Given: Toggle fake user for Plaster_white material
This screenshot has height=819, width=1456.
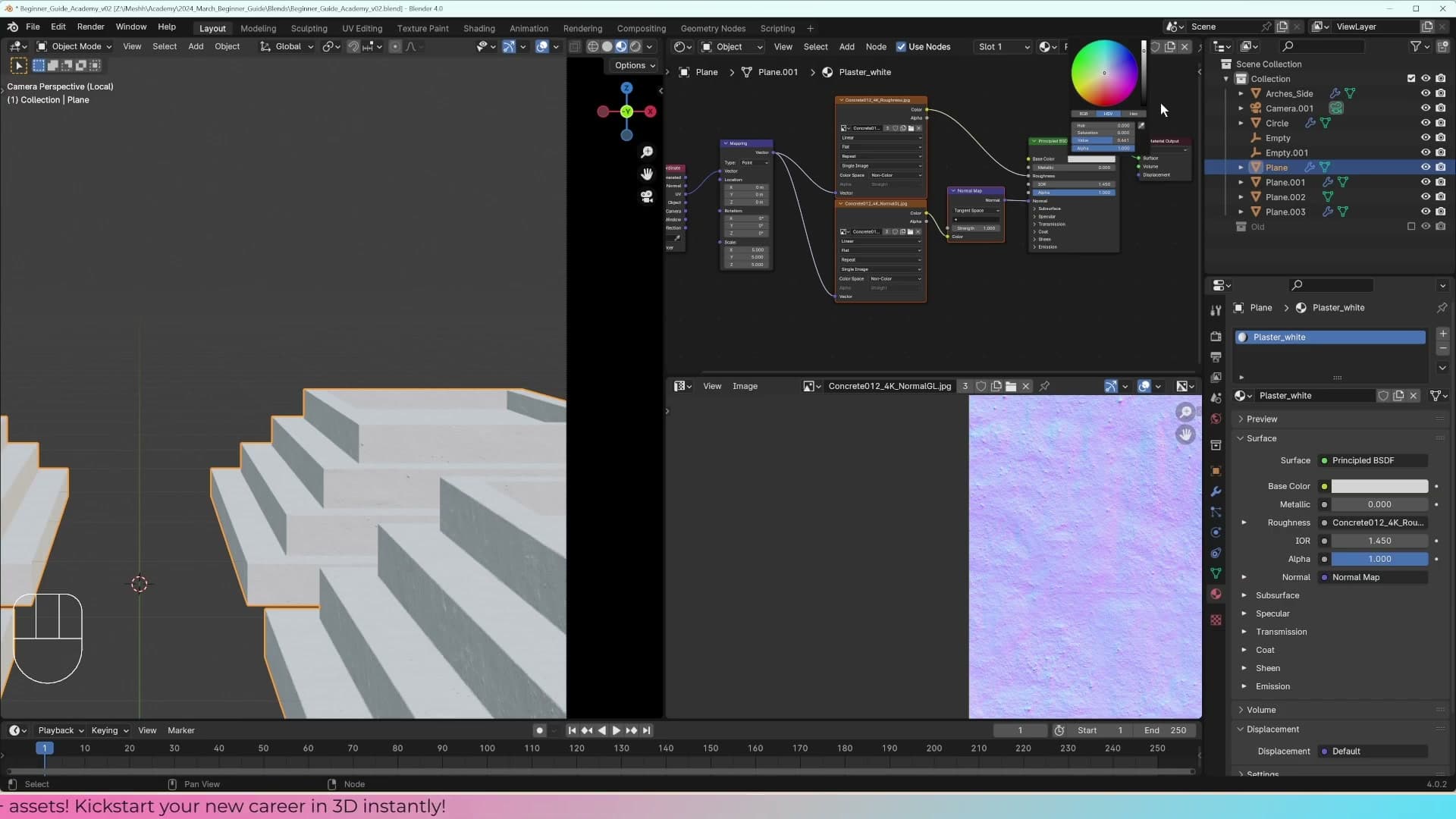Looking at the screenshot, I should click(x=1383, y=396).
